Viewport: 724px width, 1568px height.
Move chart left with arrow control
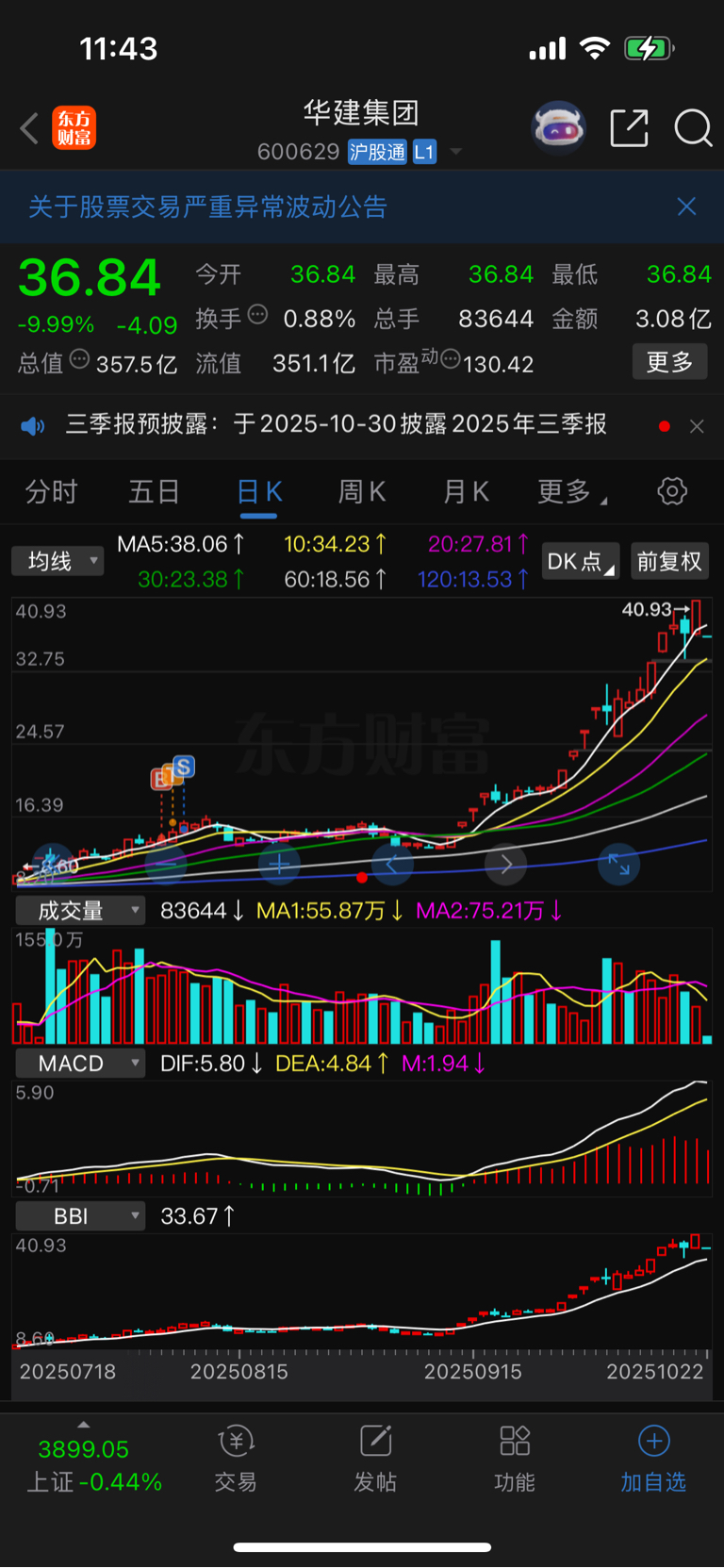tap(392, 865)
